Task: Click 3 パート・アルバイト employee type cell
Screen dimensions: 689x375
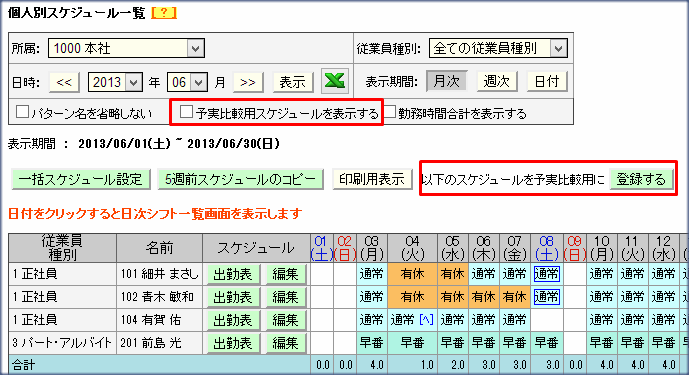Action: [x=62, y=343]
